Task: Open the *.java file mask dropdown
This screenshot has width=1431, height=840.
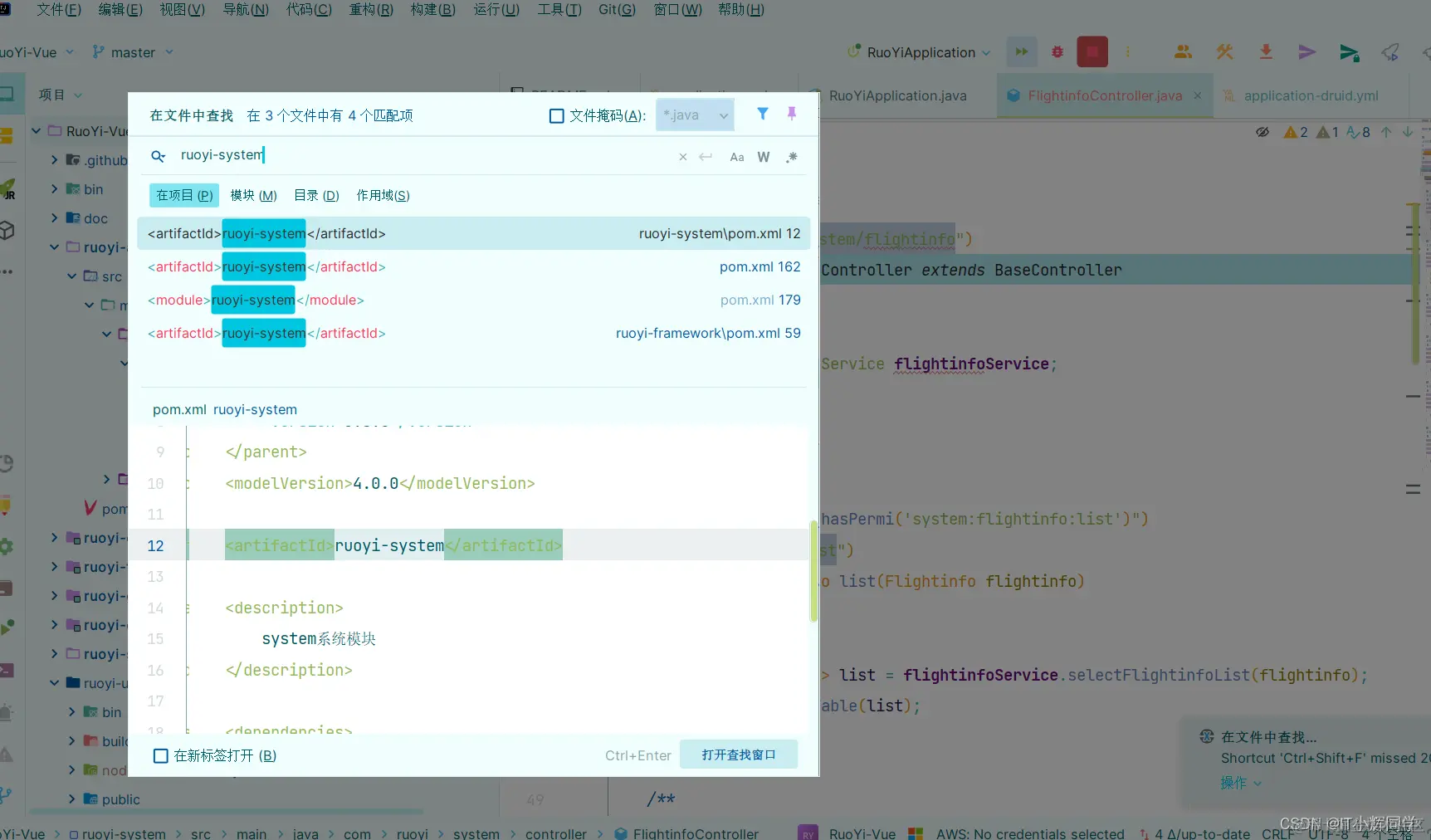Action: tap(696, 115)
